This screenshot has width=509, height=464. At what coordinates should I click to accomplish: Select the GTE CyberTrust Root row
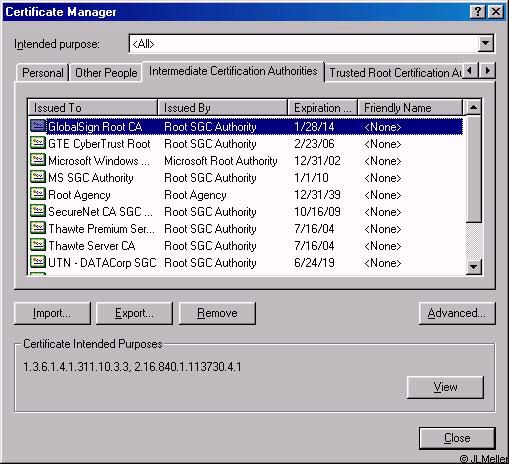point(246,143)
